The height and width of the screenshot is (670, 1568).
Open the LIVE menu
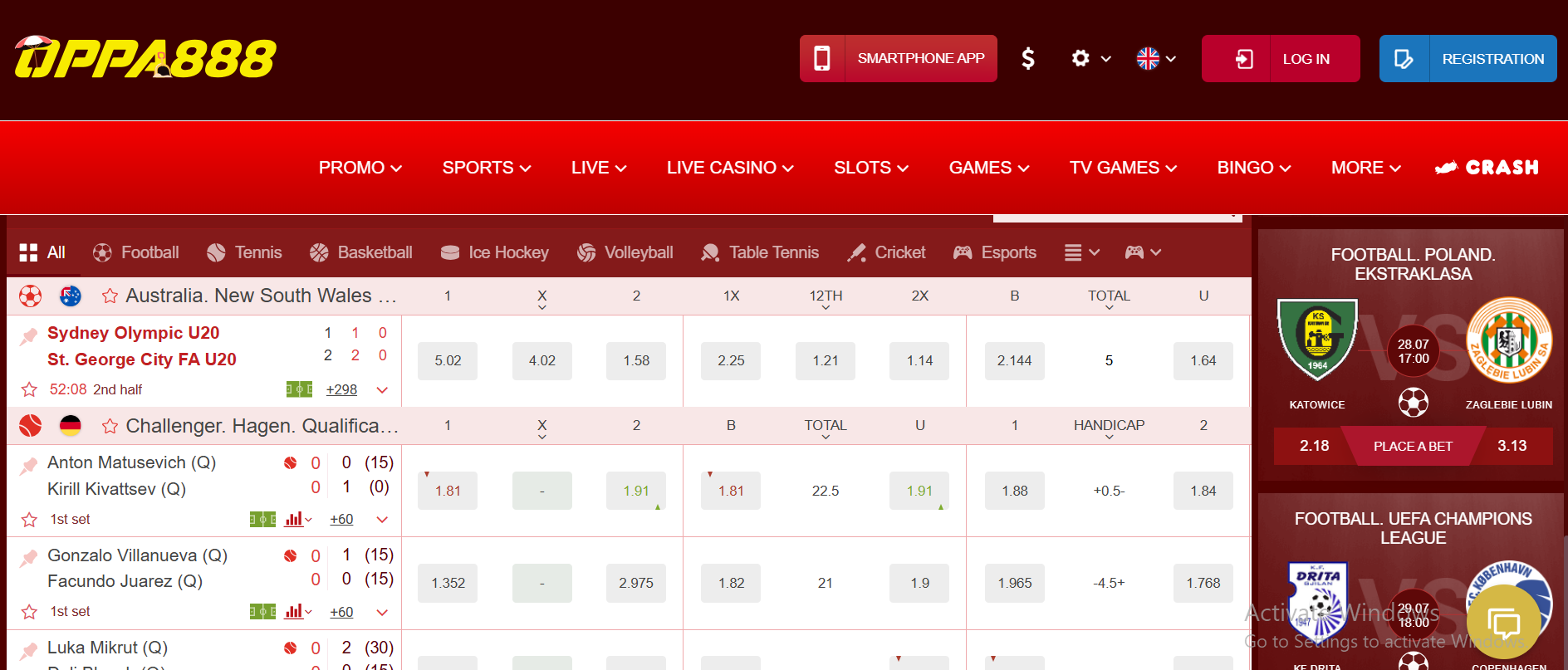pos(599,168)
